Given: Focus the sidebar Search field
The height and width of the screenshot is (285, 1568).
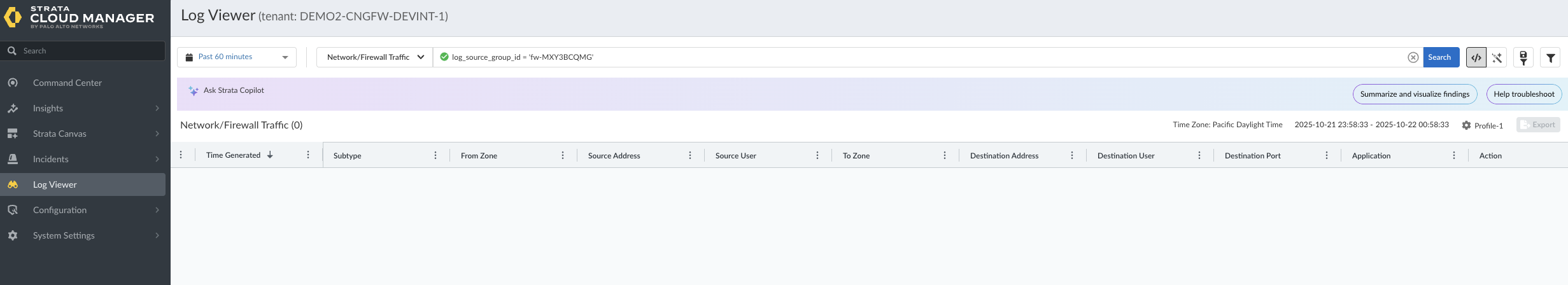Looking at the screenshot, I should [89, 51].
